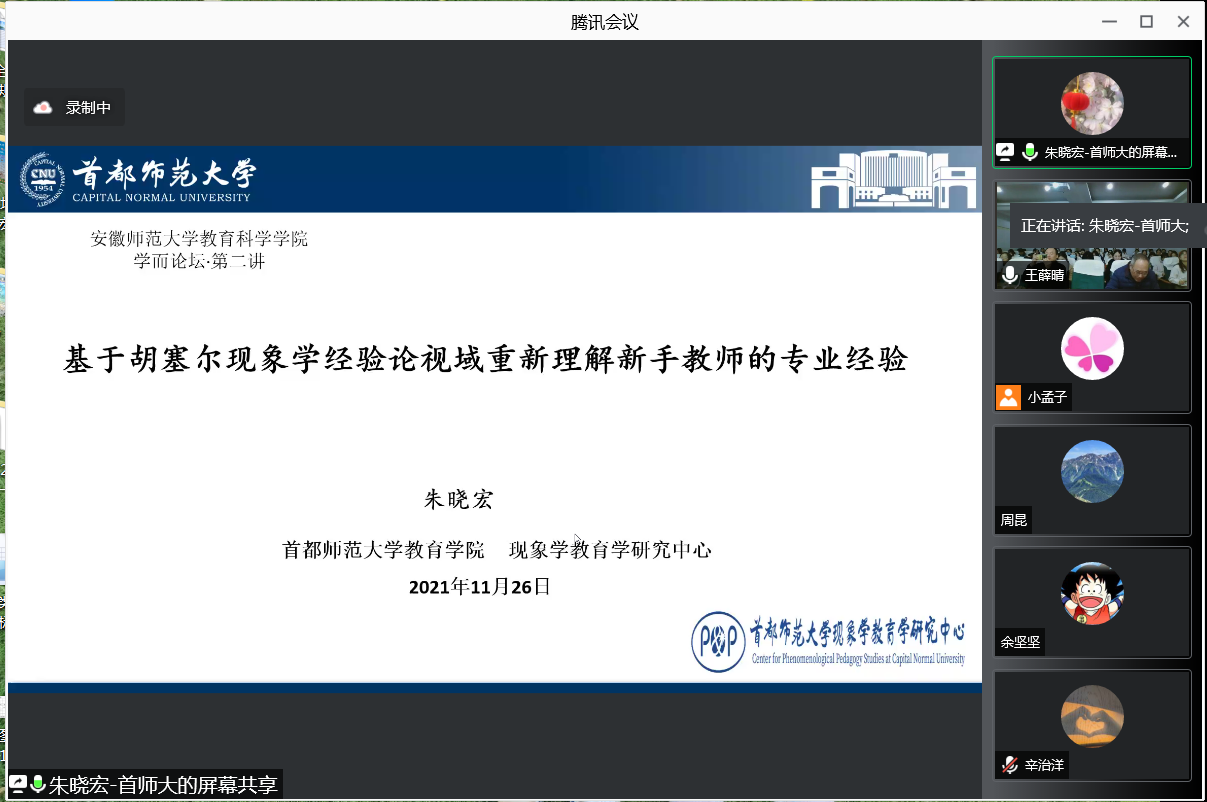Click the 腾讯会议 window title

point(604,22)
